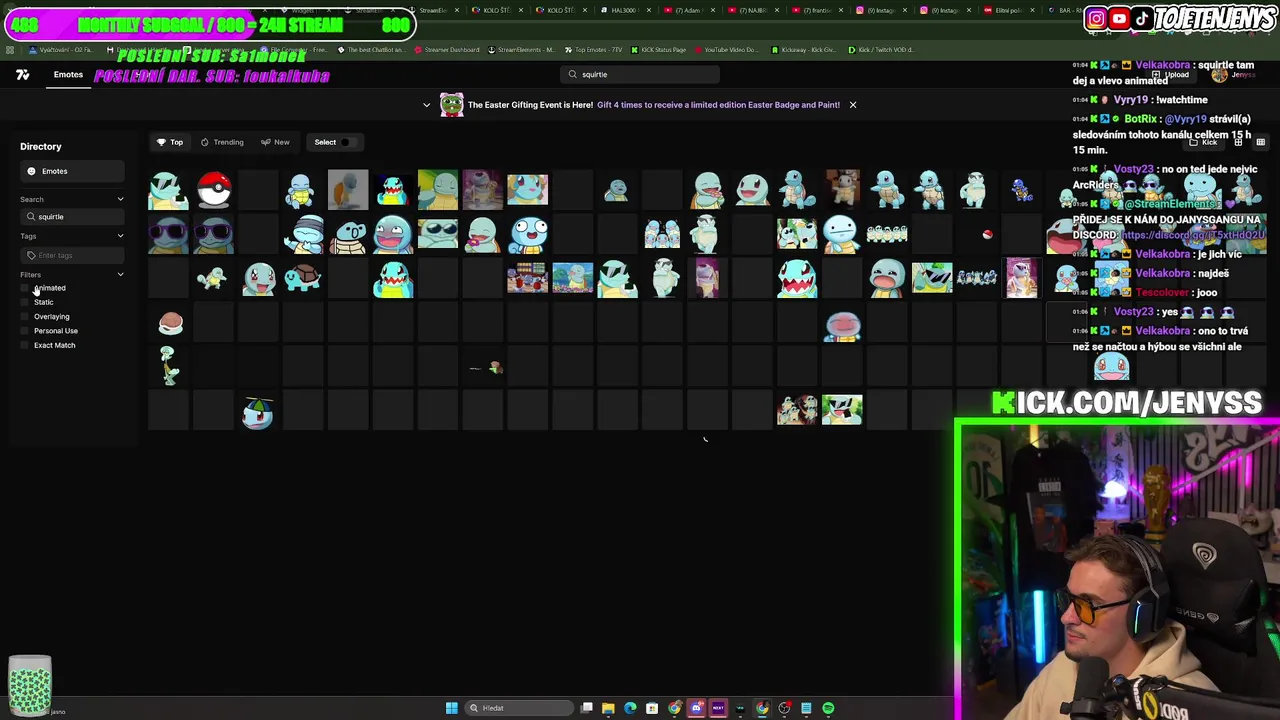Screen dimensions: 1280x720
Task: Click the red open-mouth Squirtle emote
Action: point(797,279)
